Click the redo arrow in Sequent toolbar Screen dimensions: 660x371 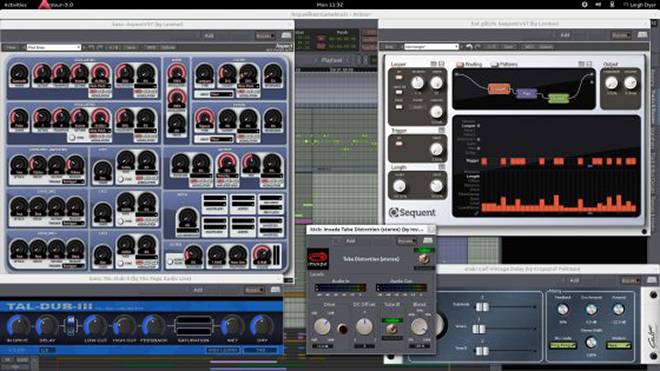coord(478,46)
